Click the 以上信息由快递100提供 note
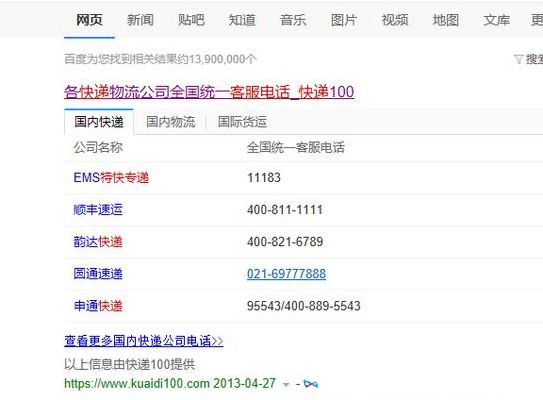The image size is (543, 400). click(130, 364)
